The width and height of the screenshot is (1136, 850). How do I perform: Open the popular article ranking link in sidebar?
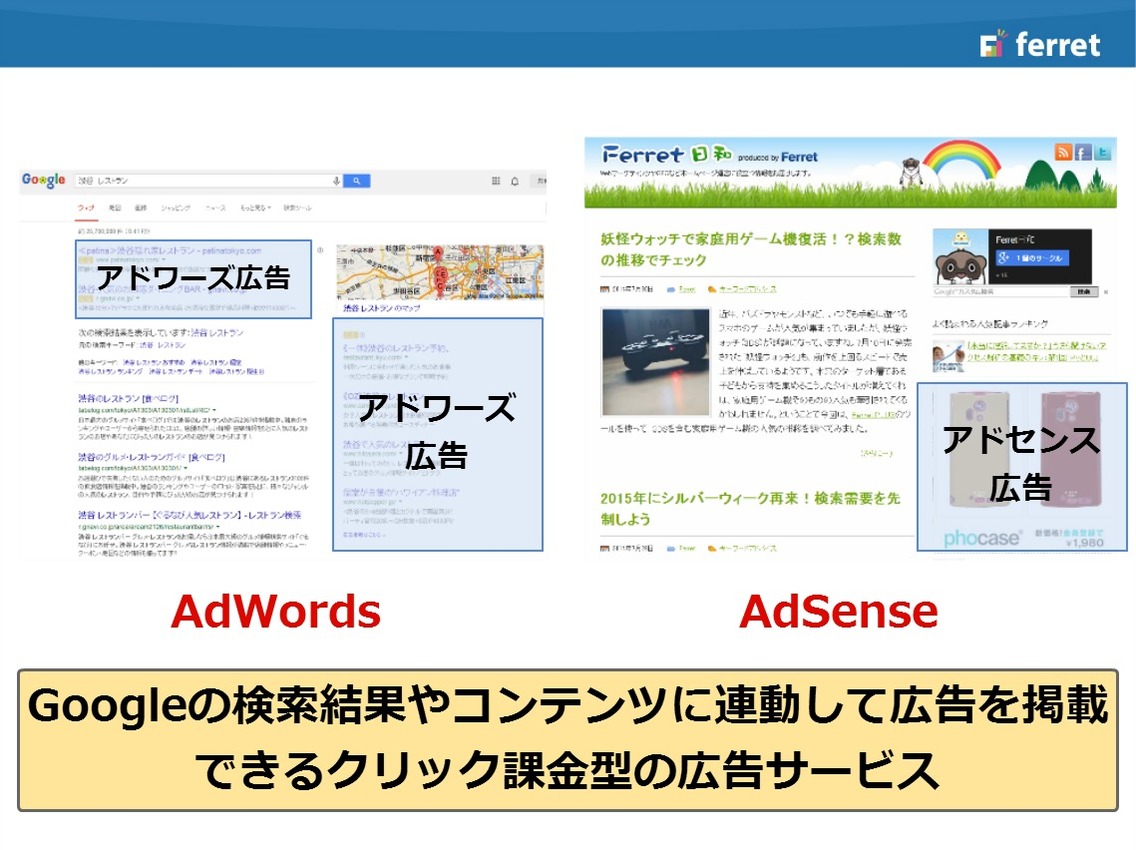(x=1037, y=351)
